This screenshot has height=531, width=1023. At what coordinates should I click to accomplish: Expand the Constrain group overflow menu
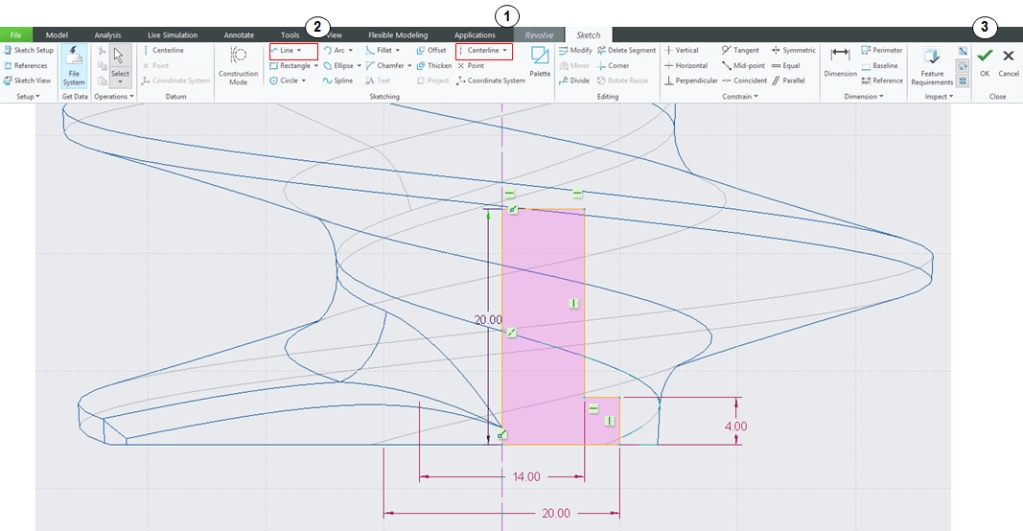pyautogui.click(x=756, y=97)
